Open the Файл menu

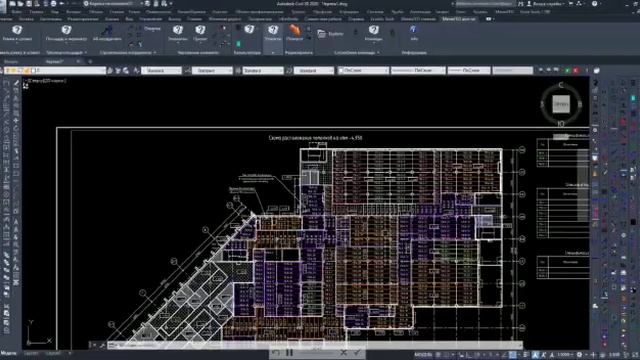click(17, 12)
